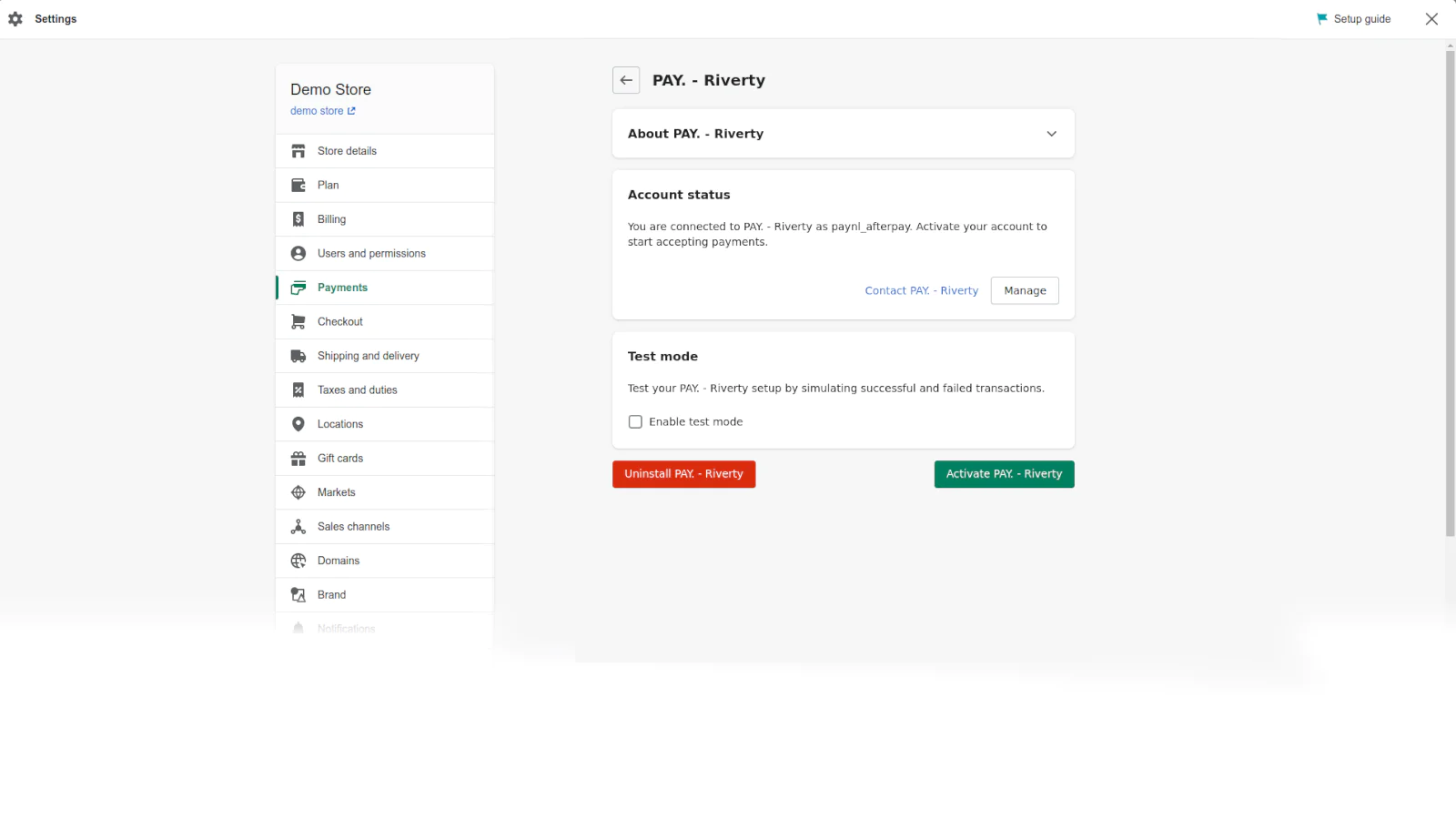Viewport: 1456px width, 819px height.
Task: Click the Store details storefront icon
Action: pyautogui.click(x=298, y=151)
